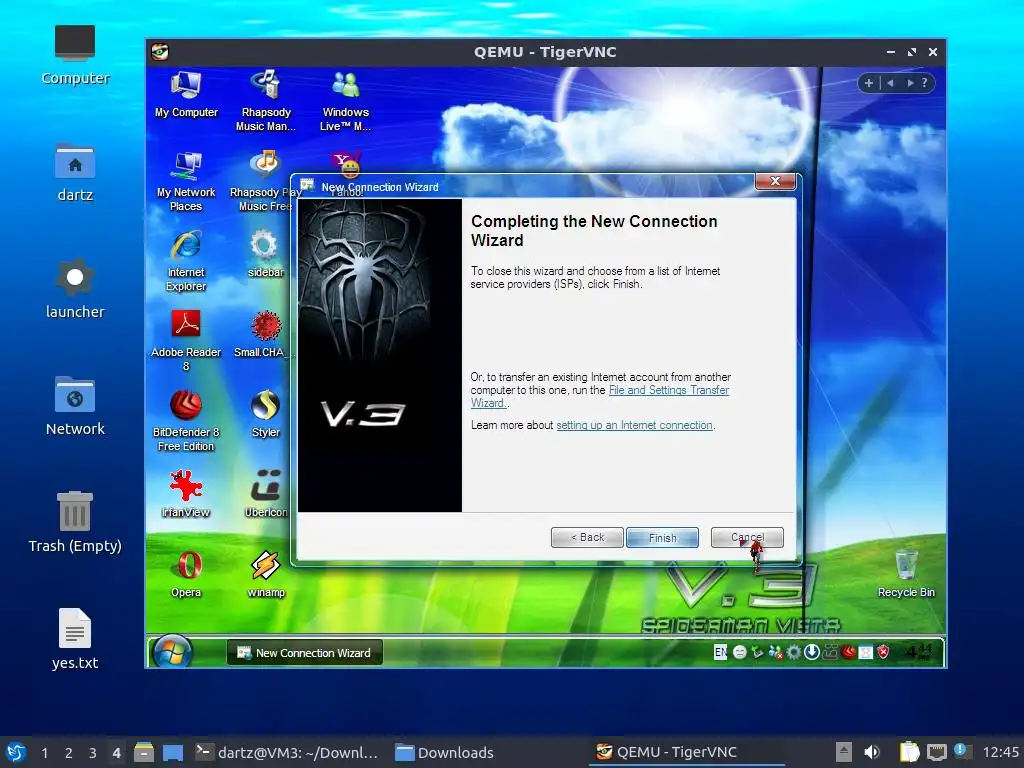Click the Finish button in the wizard

[x=662, y=537]
